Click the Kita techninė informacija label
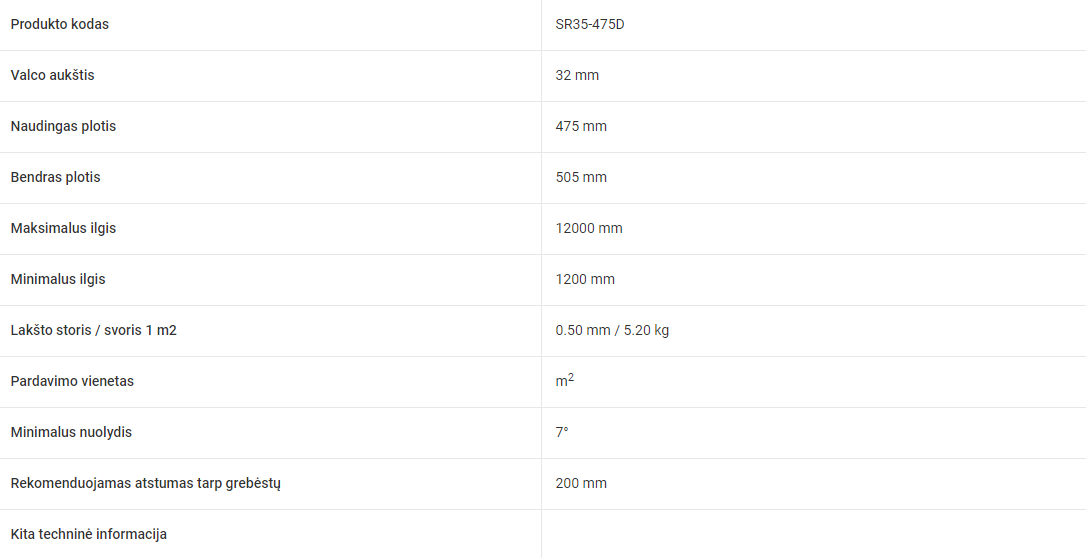This screenshot has width=1086, height=558. (x=89, y=534)
